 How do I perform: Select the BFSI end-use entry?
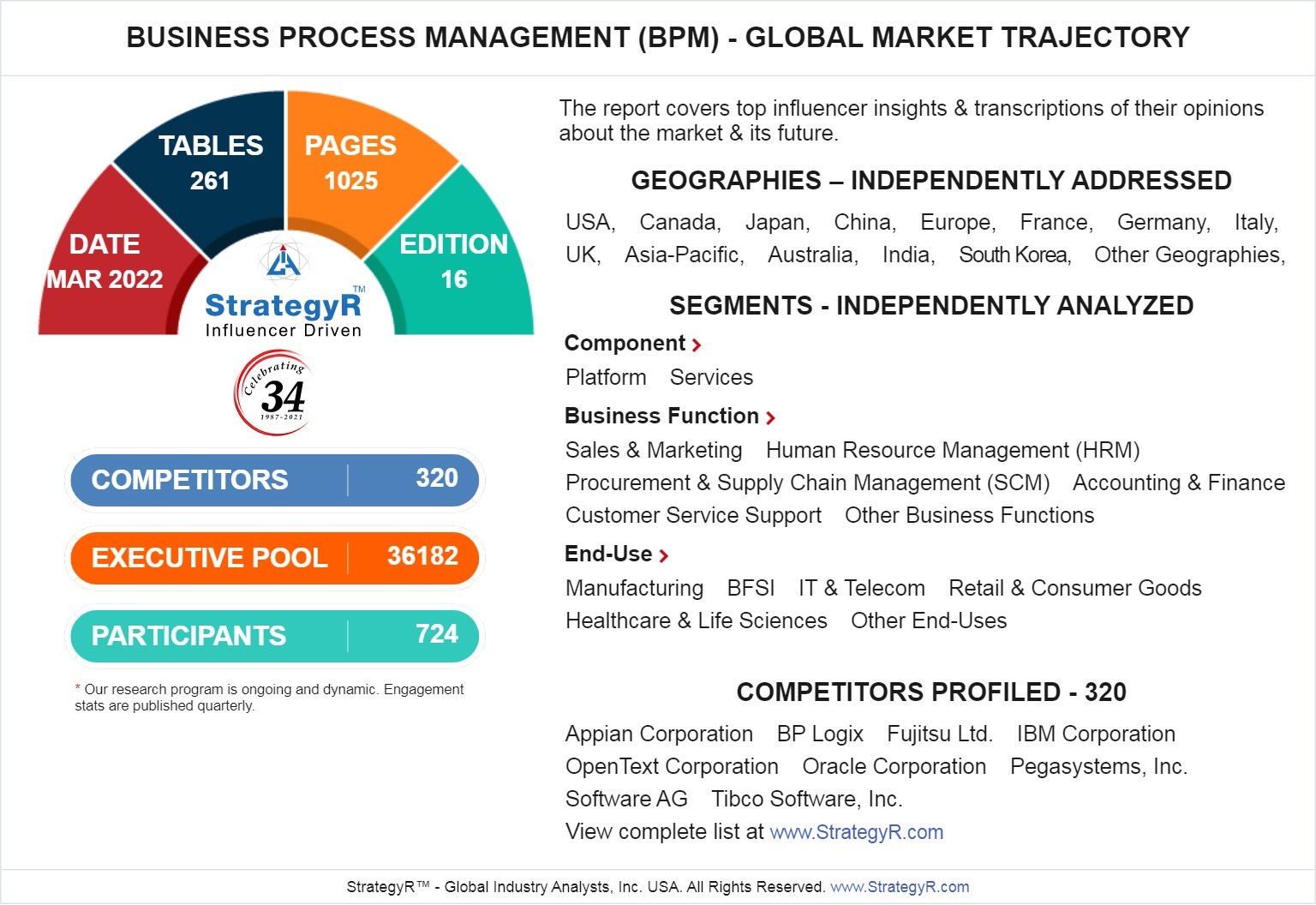point(751,589)
